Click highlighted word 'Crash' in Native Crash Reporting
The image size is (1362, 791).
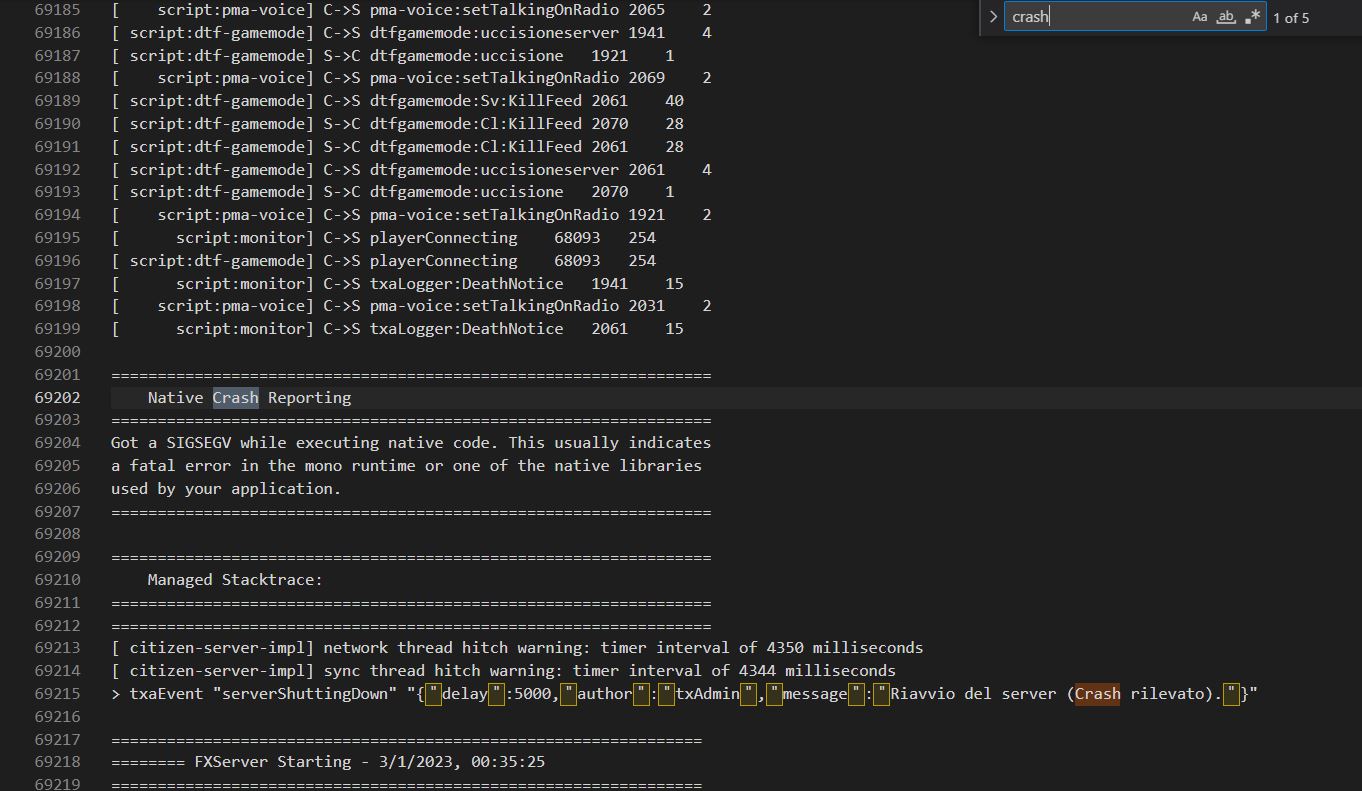click(235, 397)
